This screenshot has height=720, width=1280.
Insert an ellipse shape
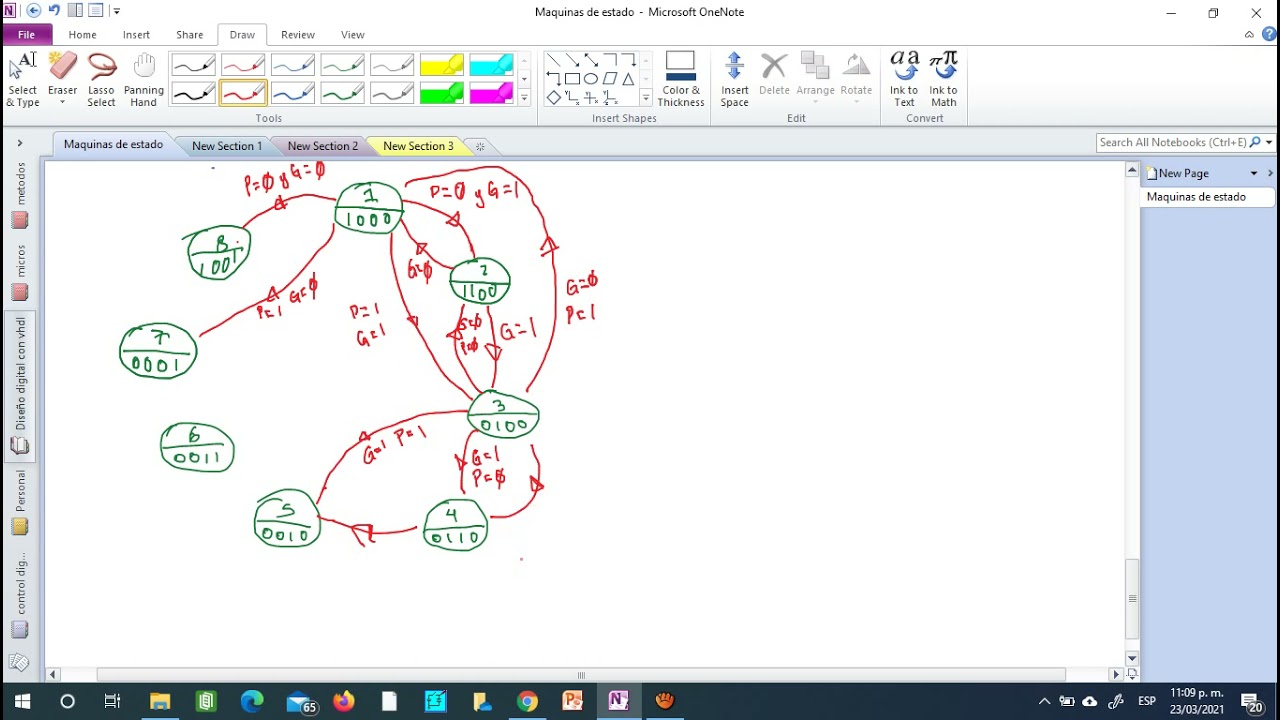pos(591,79)
